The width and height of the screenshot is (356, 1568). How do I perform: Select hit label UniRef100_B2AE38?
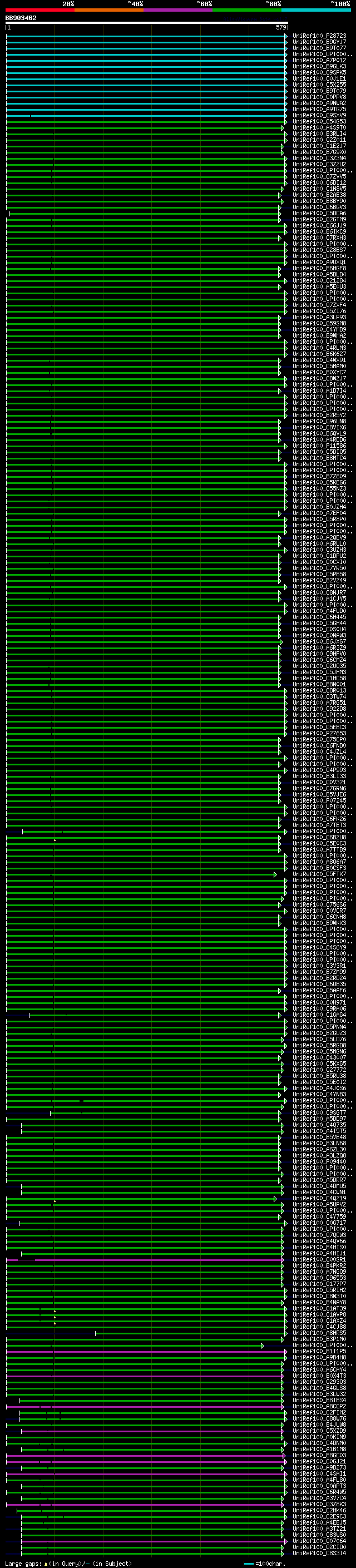point(319,195)
